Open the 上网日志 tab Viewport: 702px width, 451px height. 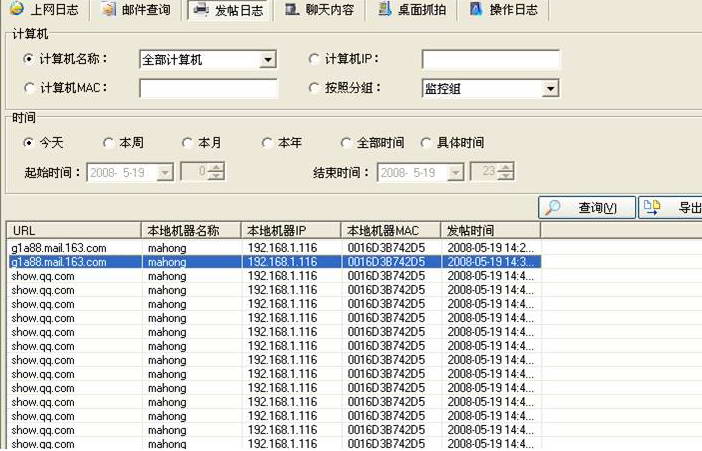(44, 9)
